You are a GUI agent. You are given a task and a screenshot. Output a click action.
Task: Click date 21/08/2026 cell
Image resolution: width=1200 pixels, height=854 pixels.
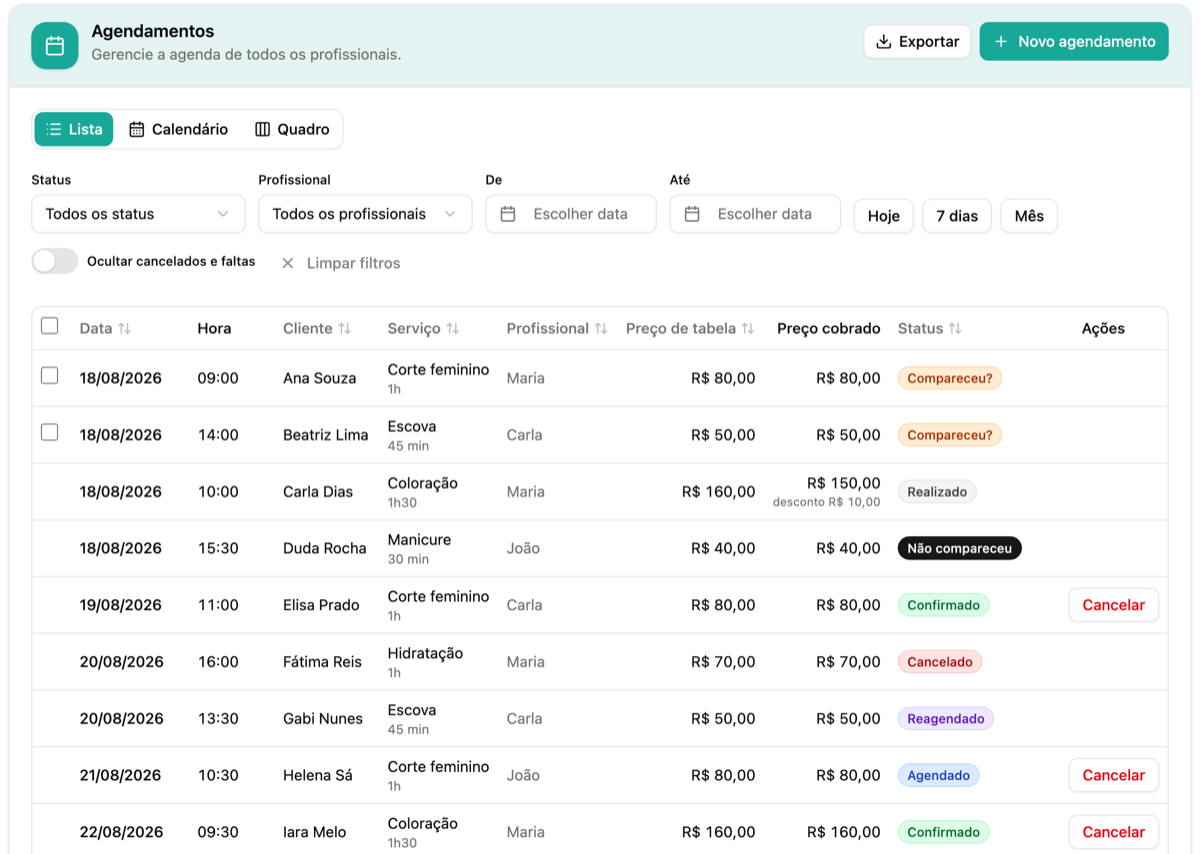[x=121, y=775]
